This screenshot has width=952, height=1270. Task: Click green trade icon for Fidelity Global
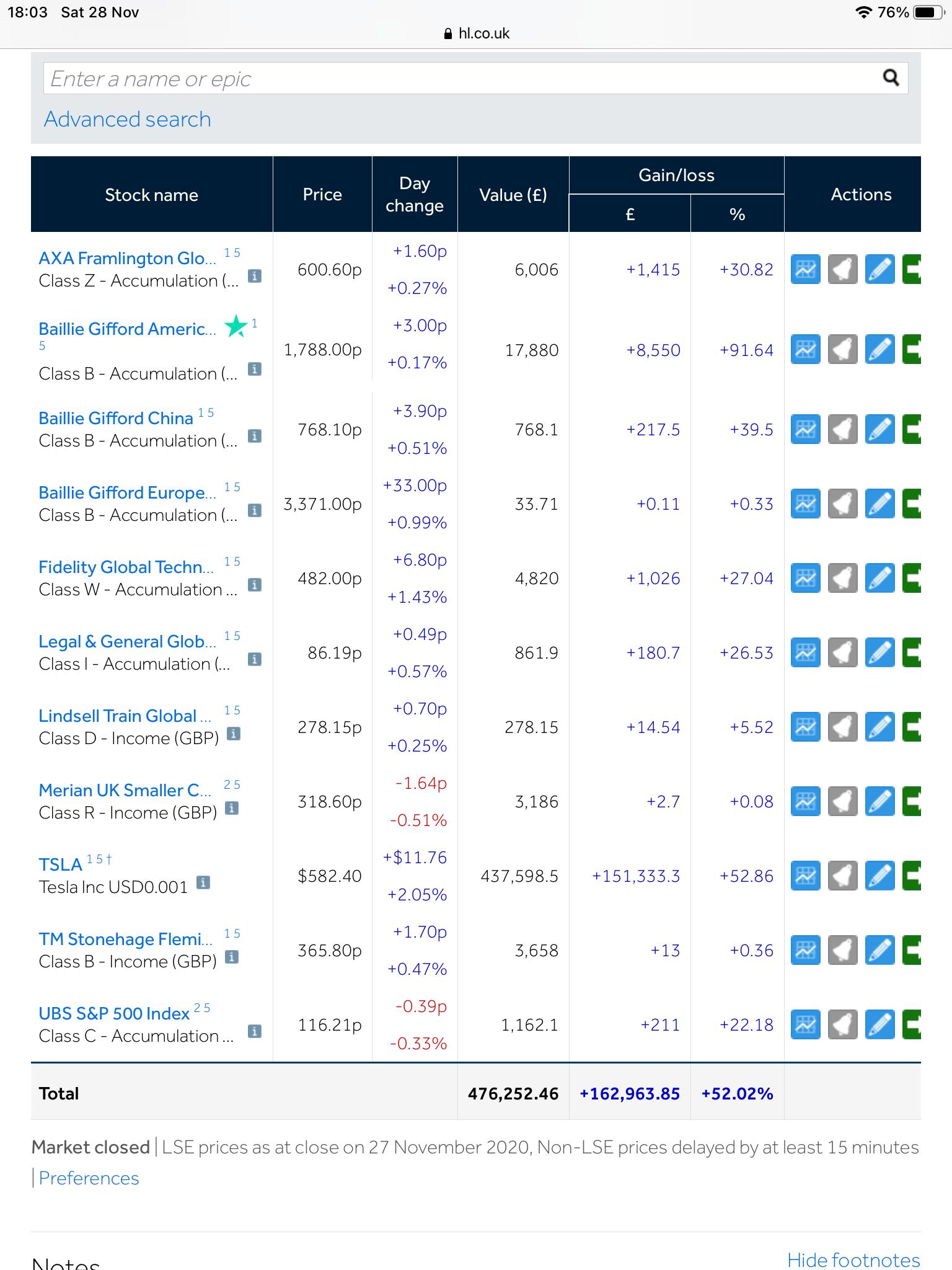click(x=912, y=578)
